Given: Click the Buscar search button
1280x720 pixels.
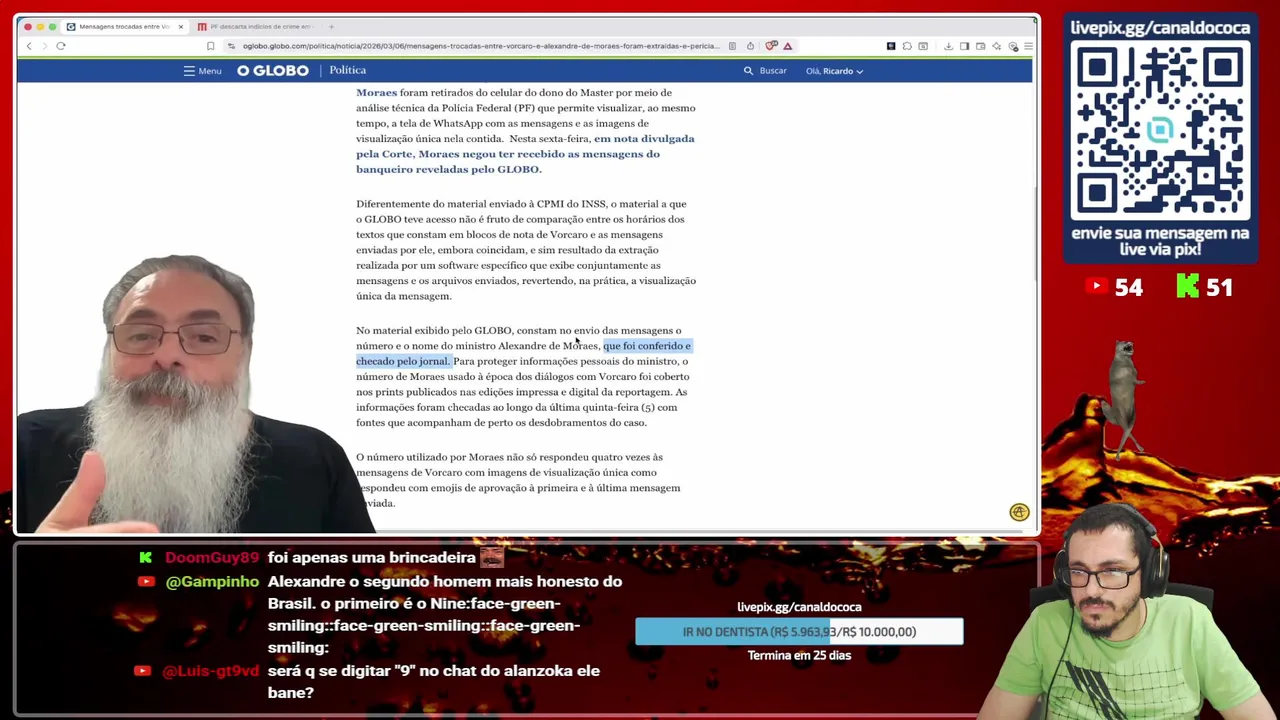Looking at the screenshot, I should (x=765, y=71).
